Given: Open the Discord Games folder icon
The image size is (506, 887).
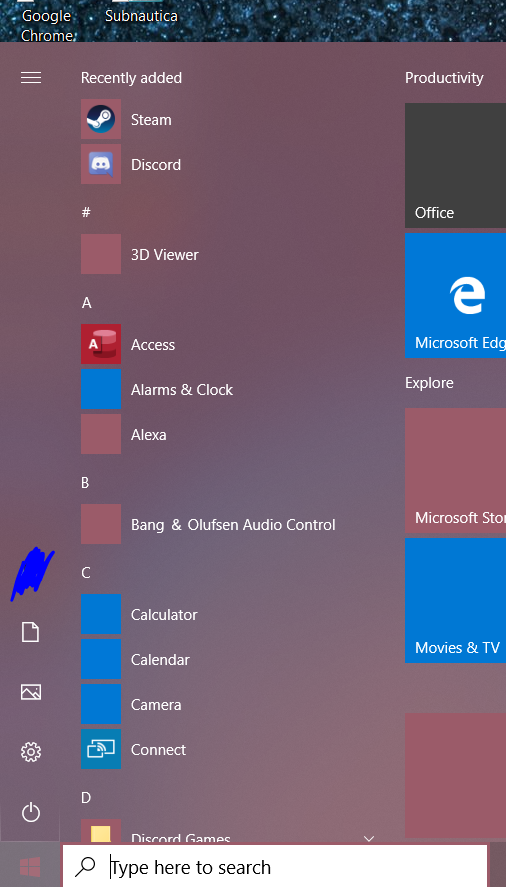Looking at the screenshot, I should [x=101, y=830].
